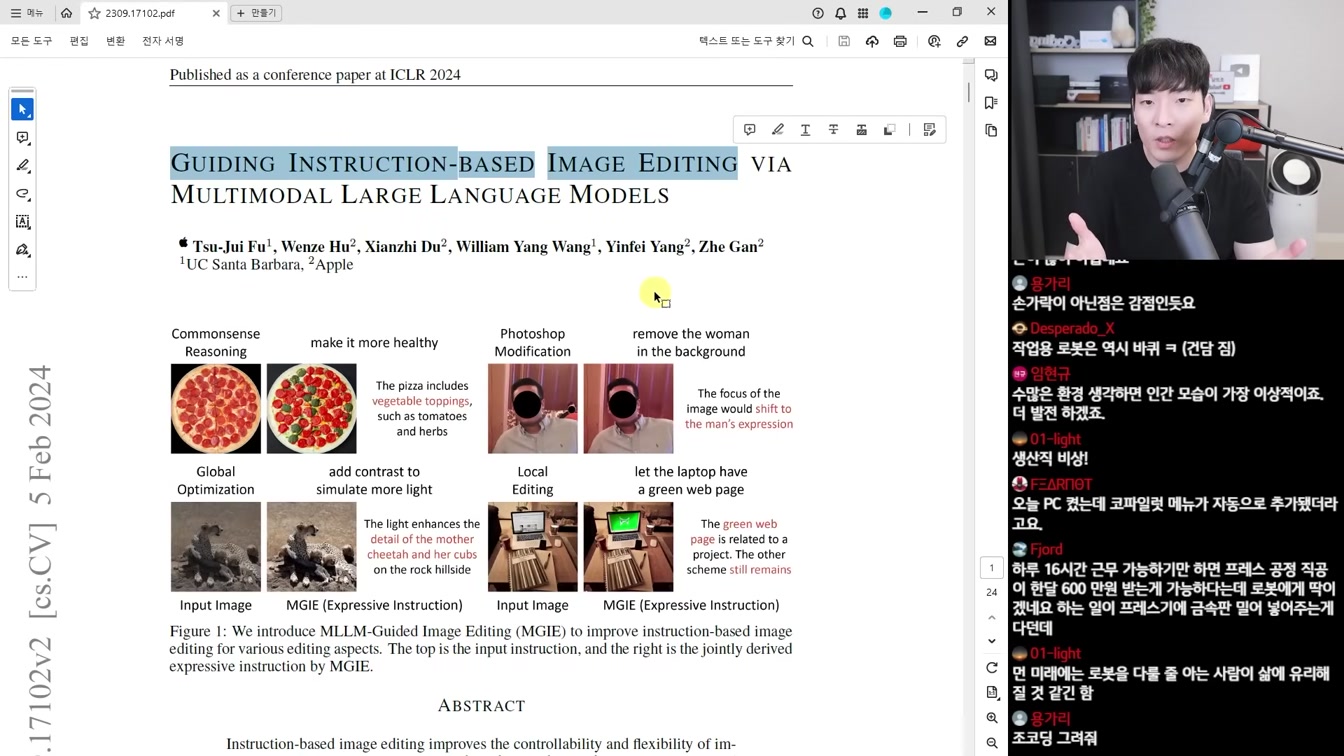Open the 변환 menu
The width and height of the screenshot is (1344, 756).
point(115,41)
